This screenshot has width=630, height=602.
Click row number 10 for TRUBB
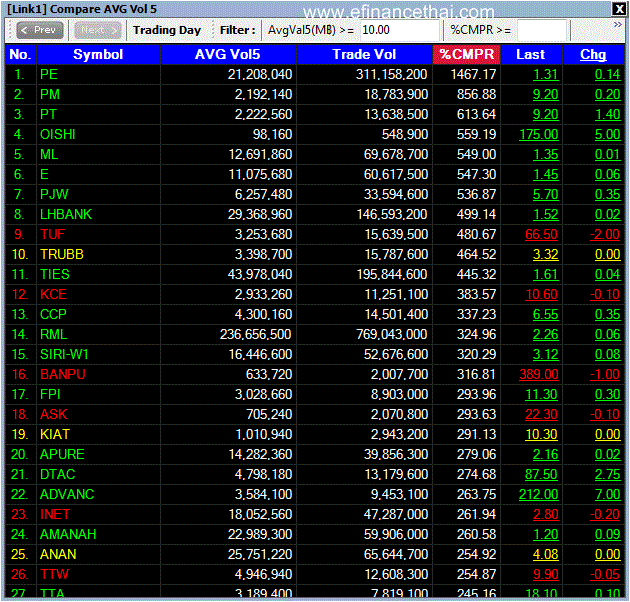(x=20, y=254)
